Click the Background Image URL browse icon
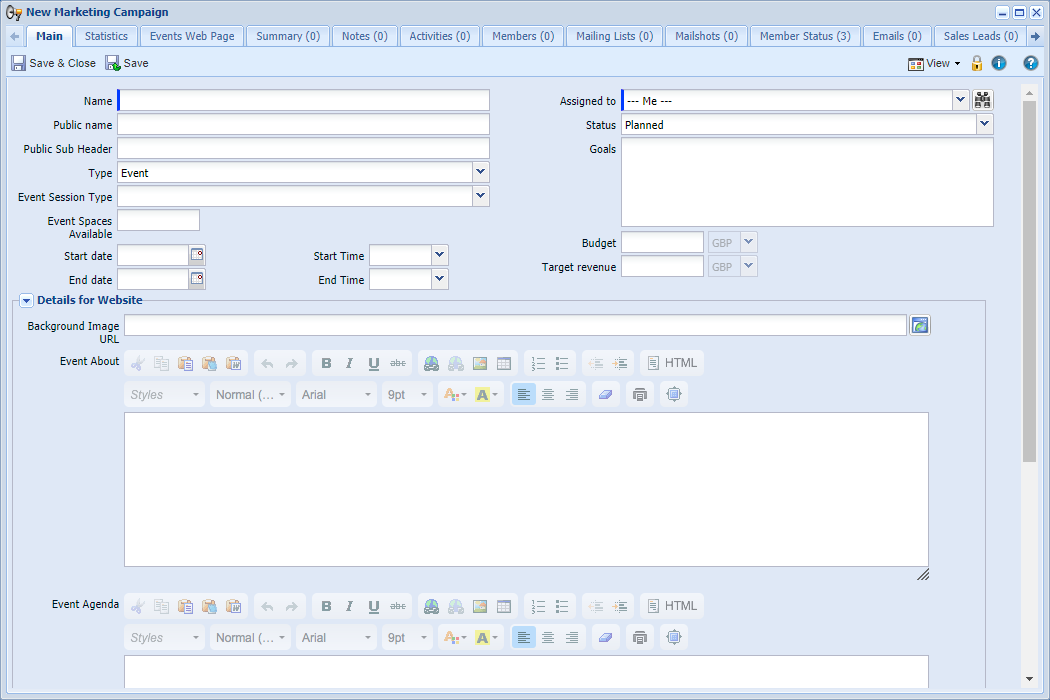The width and height of the screenshot is (1050, 700). [919, 325]
